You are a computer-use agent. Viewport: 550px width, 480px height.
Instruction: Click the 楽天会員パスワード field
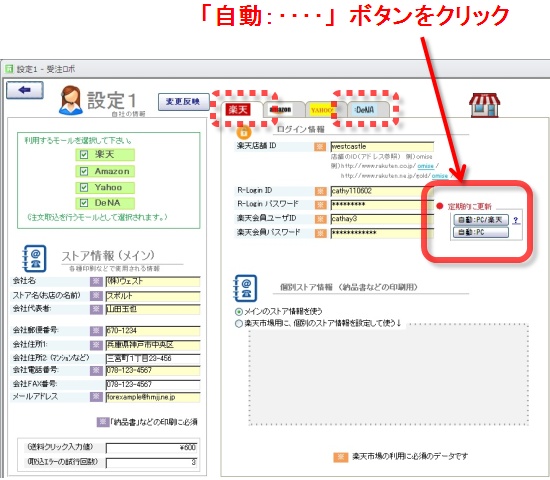[382, 233]
